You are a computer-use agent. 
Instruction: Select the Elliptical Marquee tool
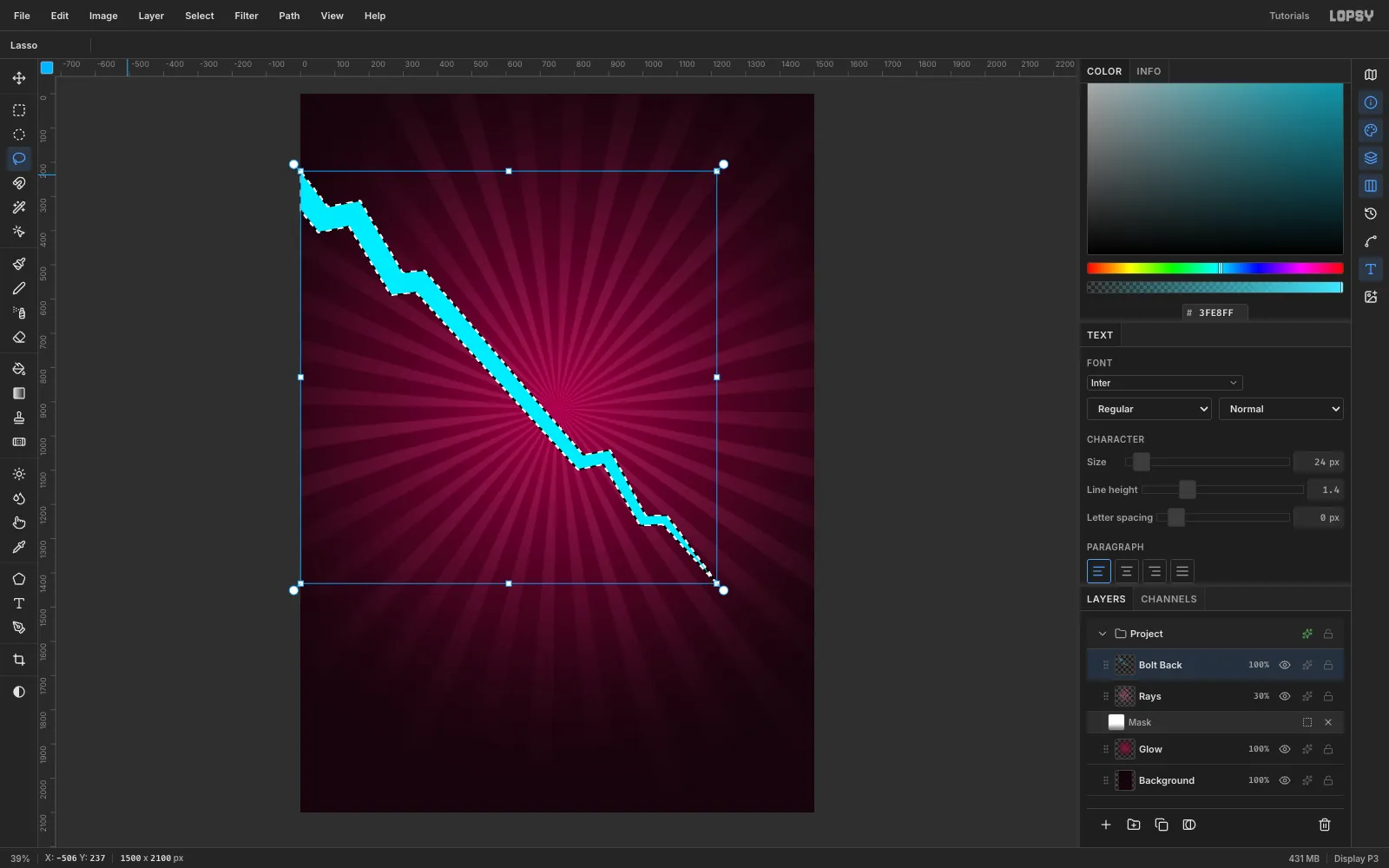[19, 135]
